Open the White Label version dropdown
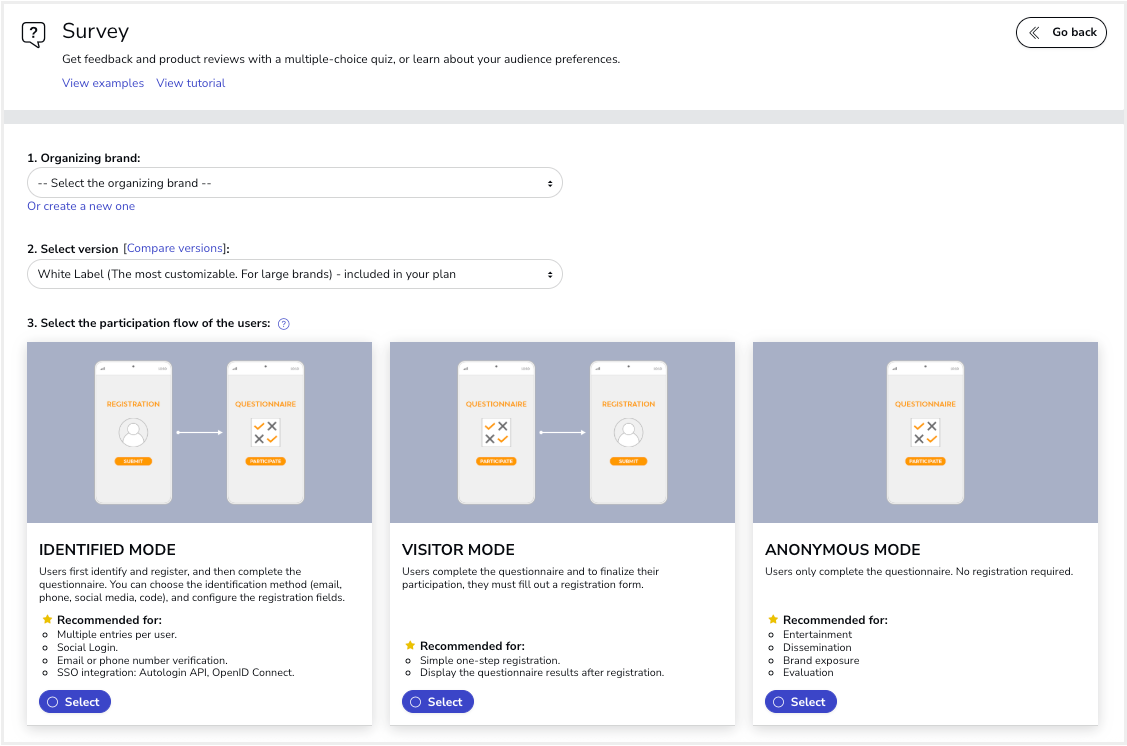This screenshot has height=746, width=1127. [295, 275]
